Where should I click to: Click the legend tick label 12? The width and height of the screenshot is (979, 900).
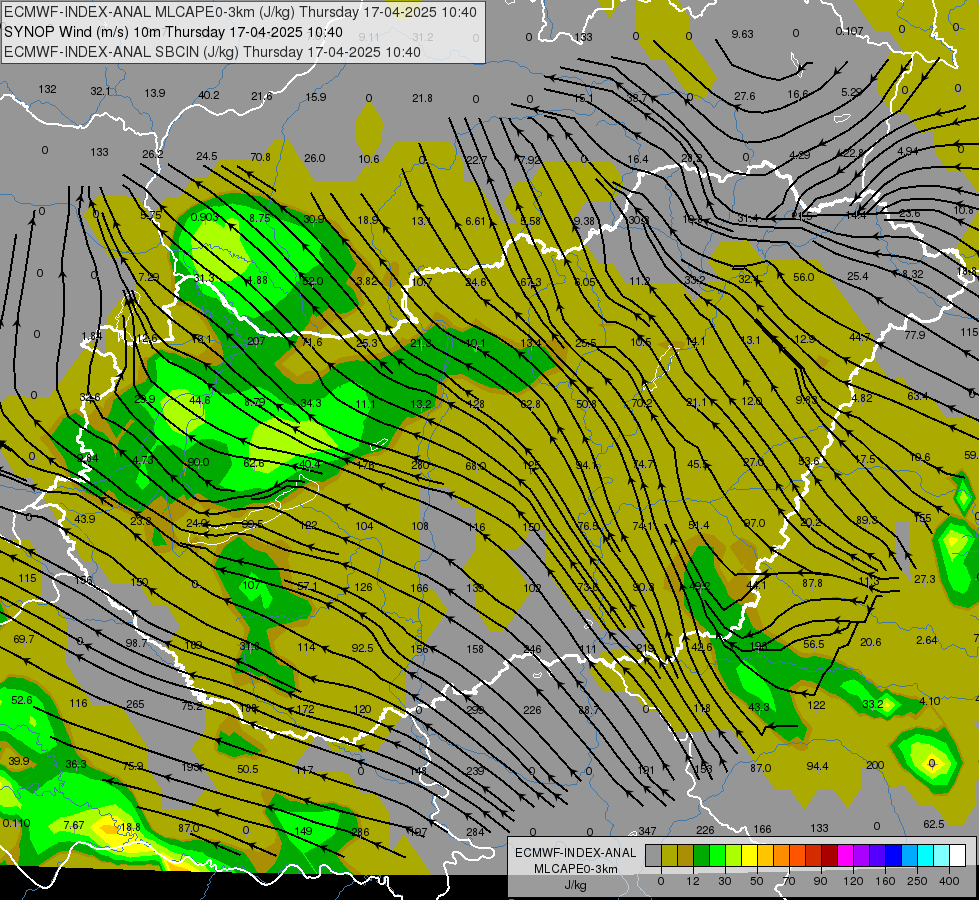692,881
